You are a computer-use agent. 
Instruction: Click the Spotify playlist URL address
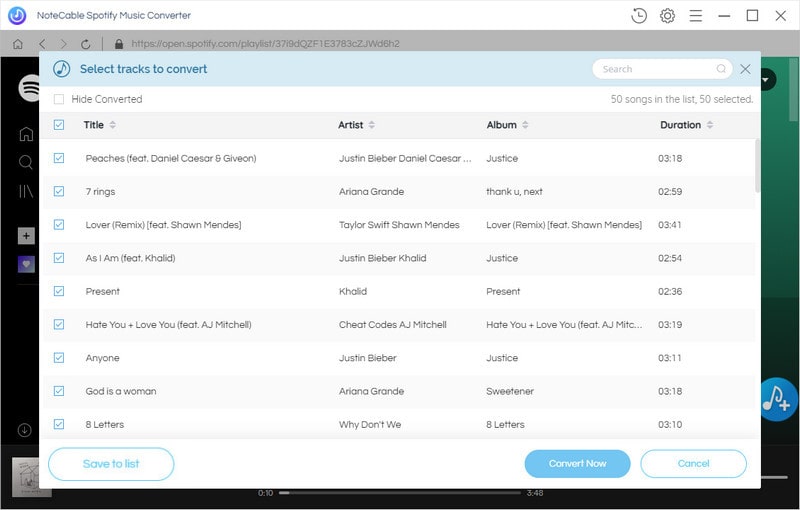(x=265, y=44)
